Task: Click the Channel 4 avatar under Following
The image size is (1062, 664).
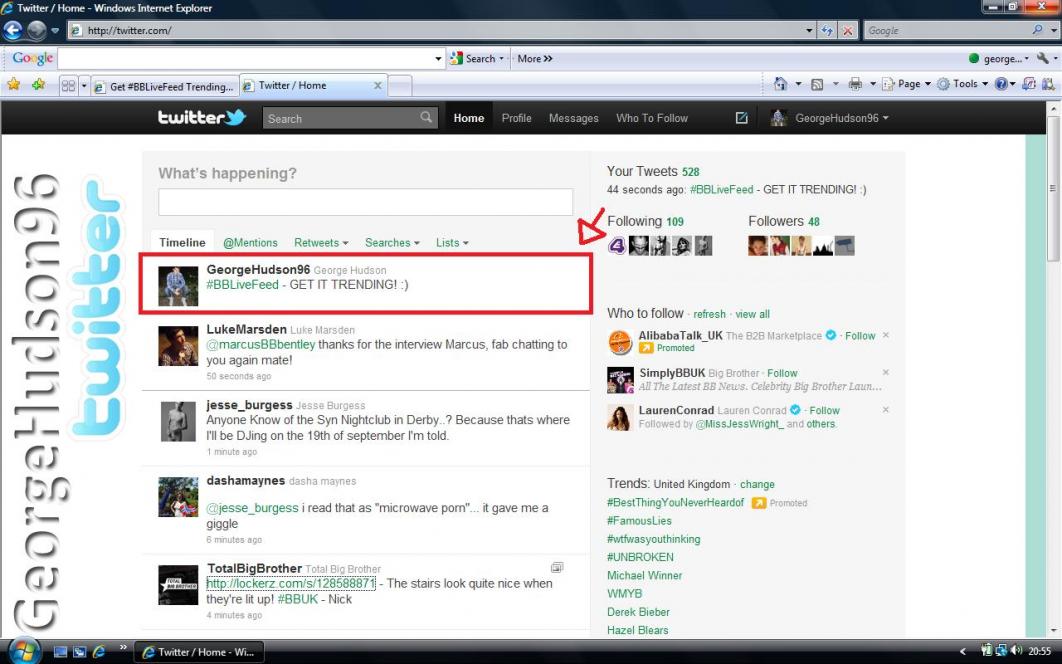Action: (616, 245)
